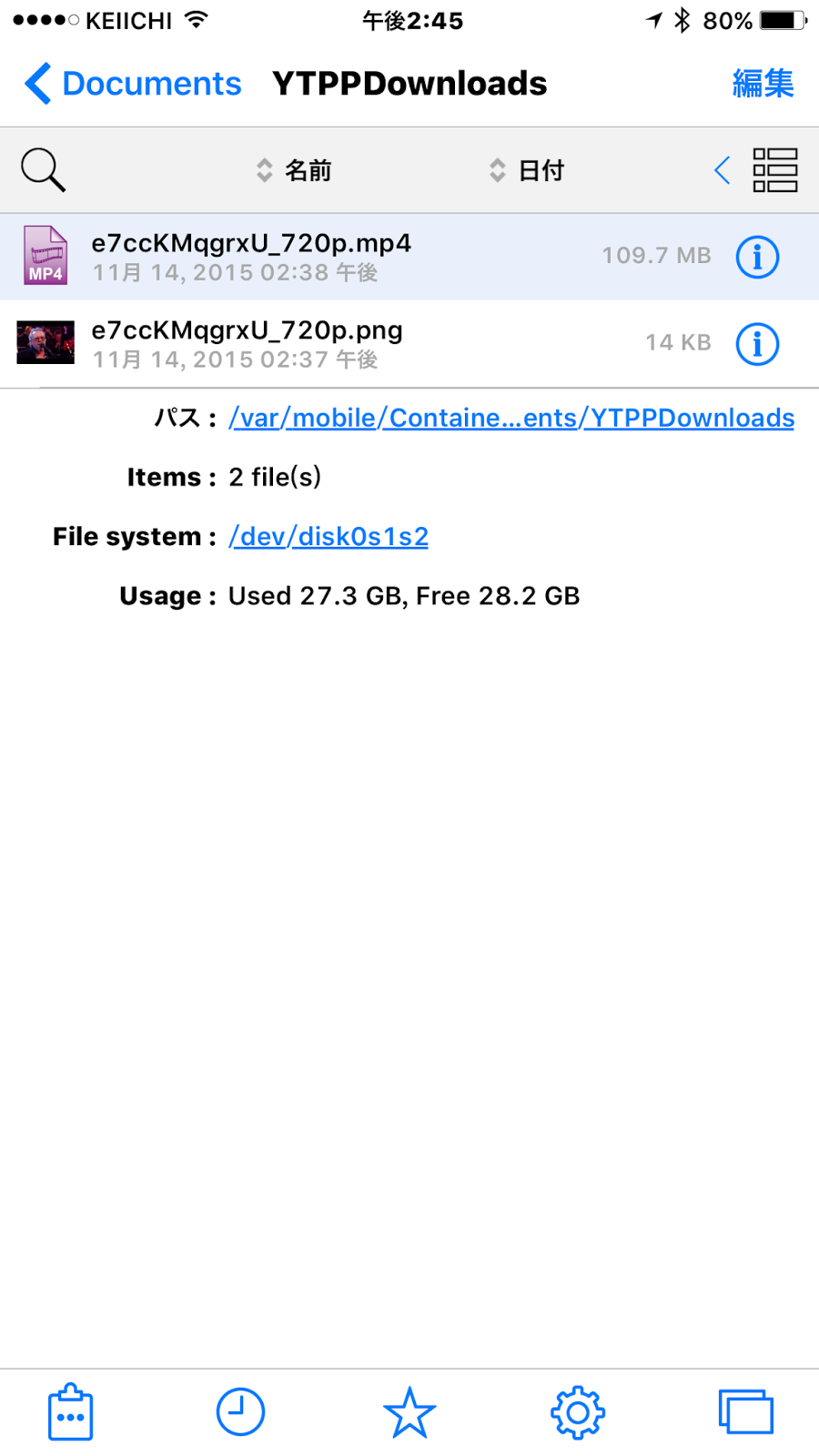Show info for e7ccKMqgrxU_720p.png
Screen dimensions: 819x1456
(757, 344)
